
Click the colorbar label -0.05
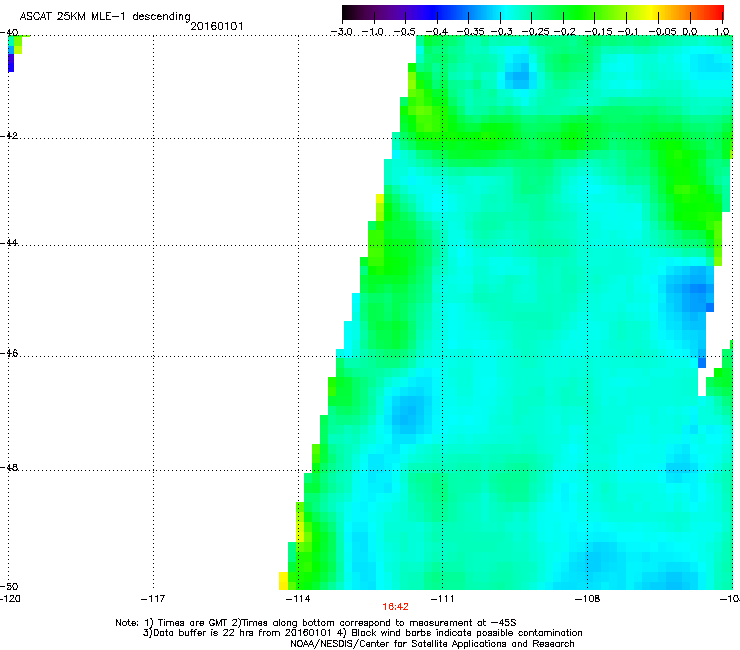tap(662, 32)
